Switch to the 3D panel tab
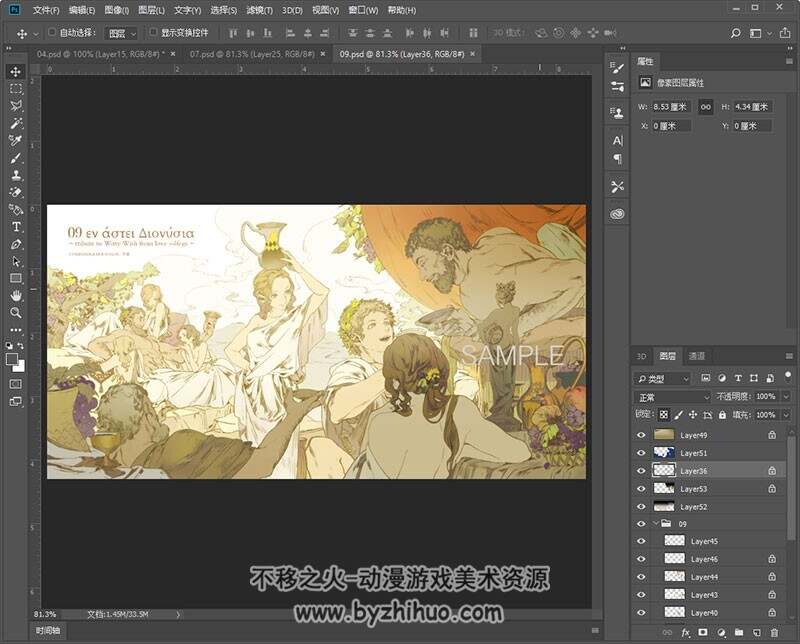 click(641, 356)
